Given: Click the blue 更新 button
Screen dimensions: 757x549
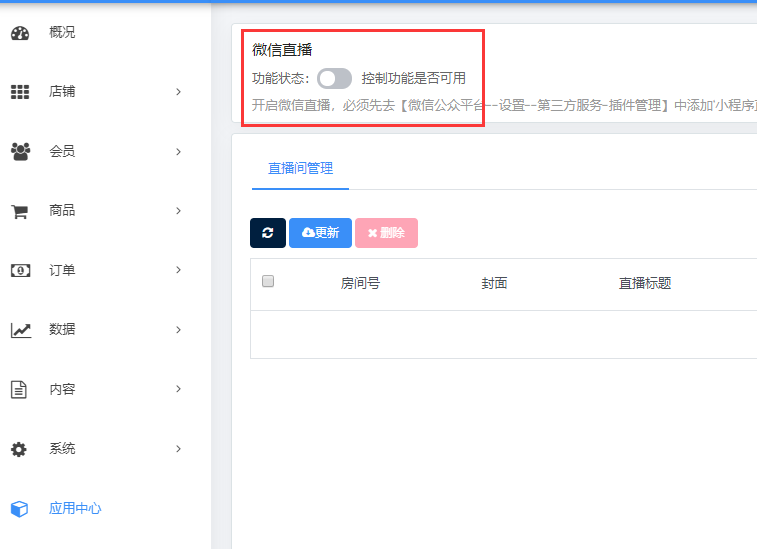Looking at the screenshot, I should 321,233.
